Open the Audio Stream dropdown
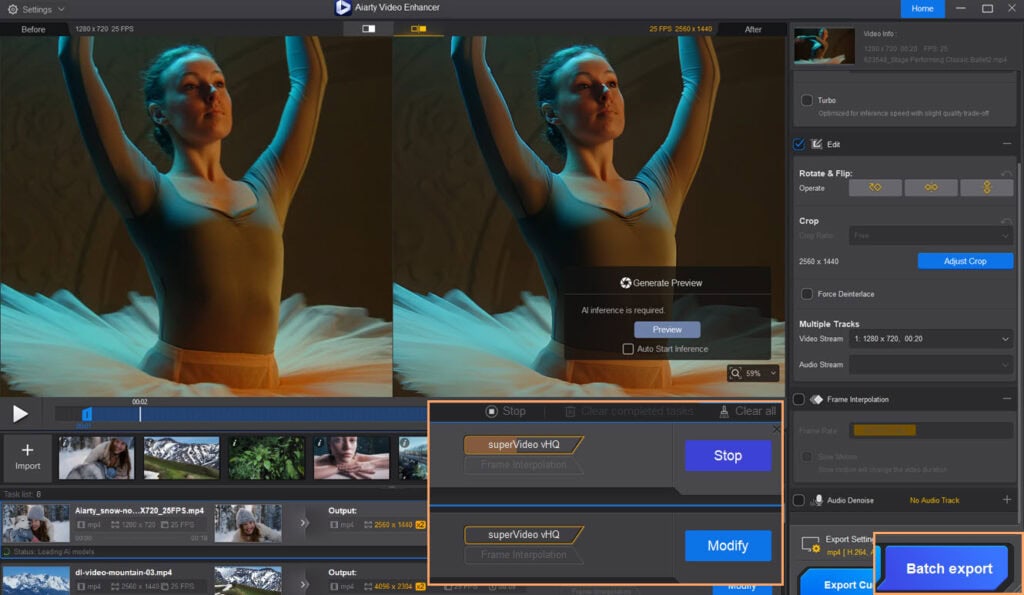The height and width of the screenshot is (595, 1024). (x=932, y=364)
